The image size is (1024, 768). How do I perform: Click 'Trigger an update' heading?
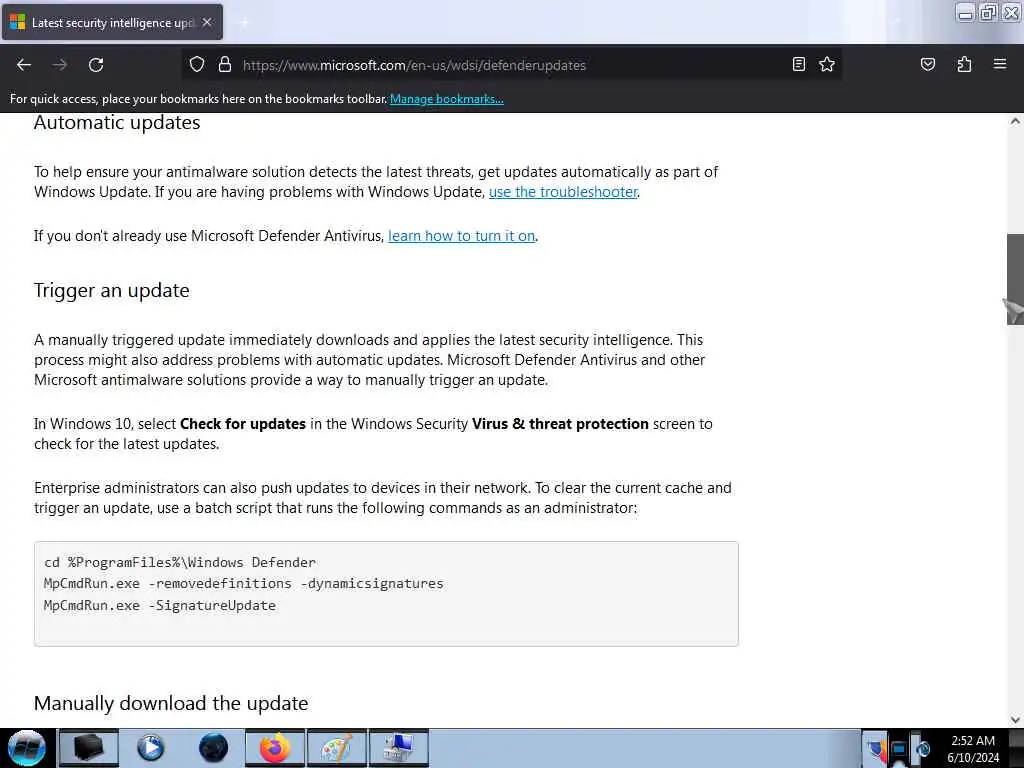tap(112, 290)
